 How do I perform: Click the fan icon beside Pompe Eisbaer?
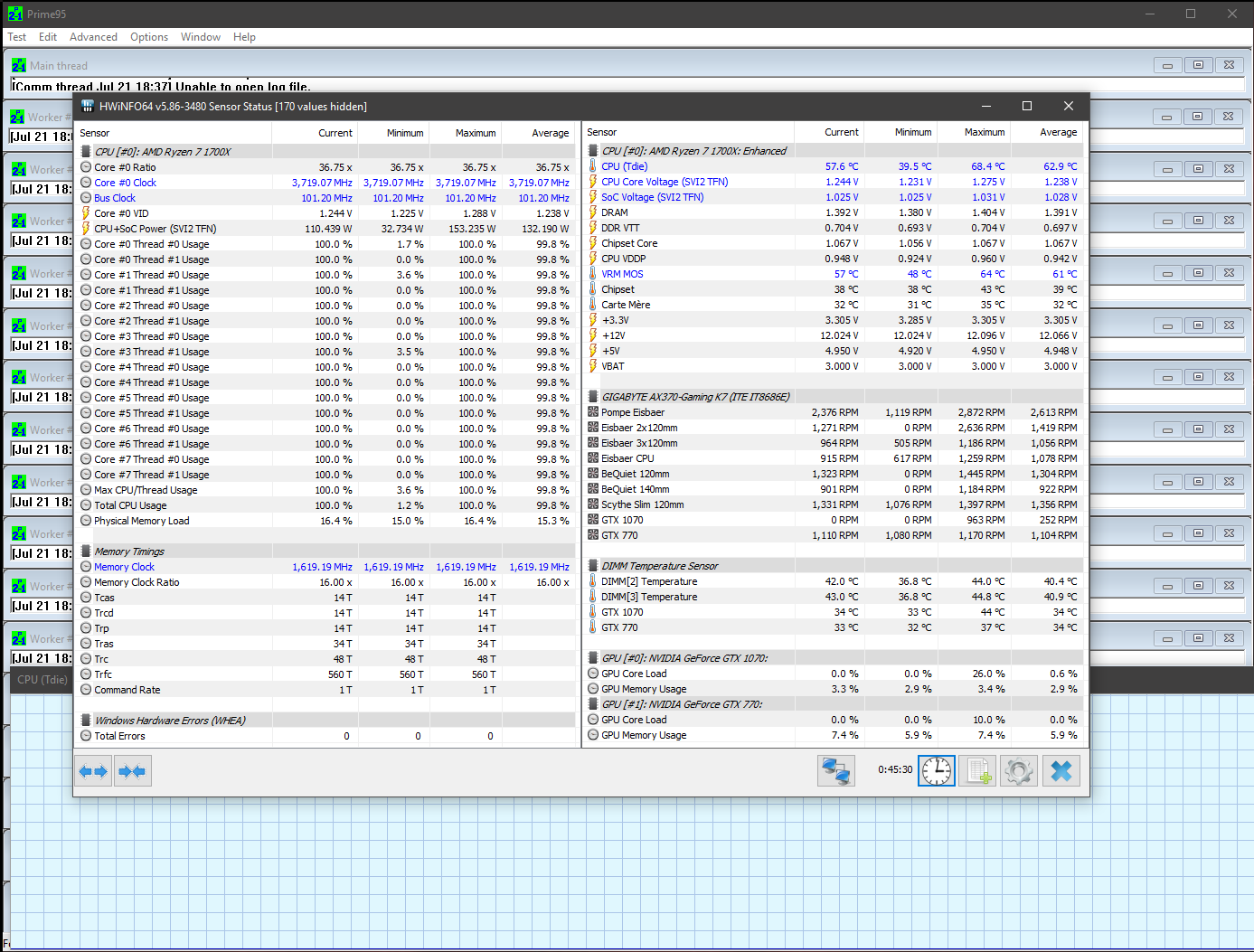pyautogui.click(x=593, y=412)
